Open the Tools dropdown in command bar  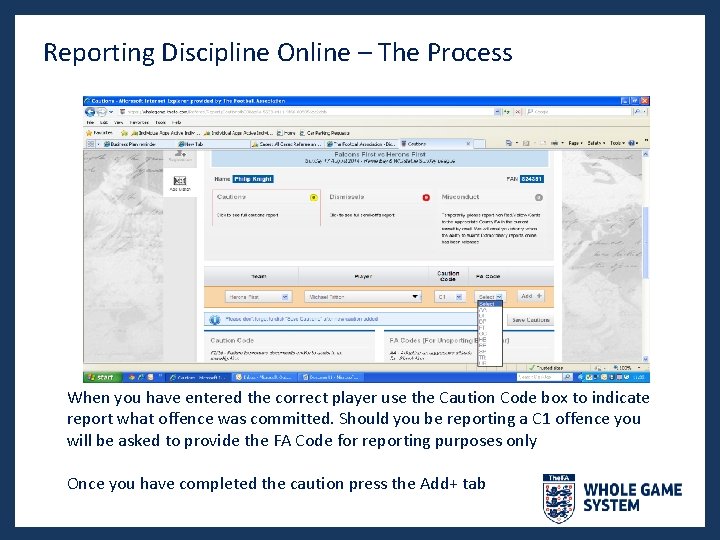pos(617,143)
